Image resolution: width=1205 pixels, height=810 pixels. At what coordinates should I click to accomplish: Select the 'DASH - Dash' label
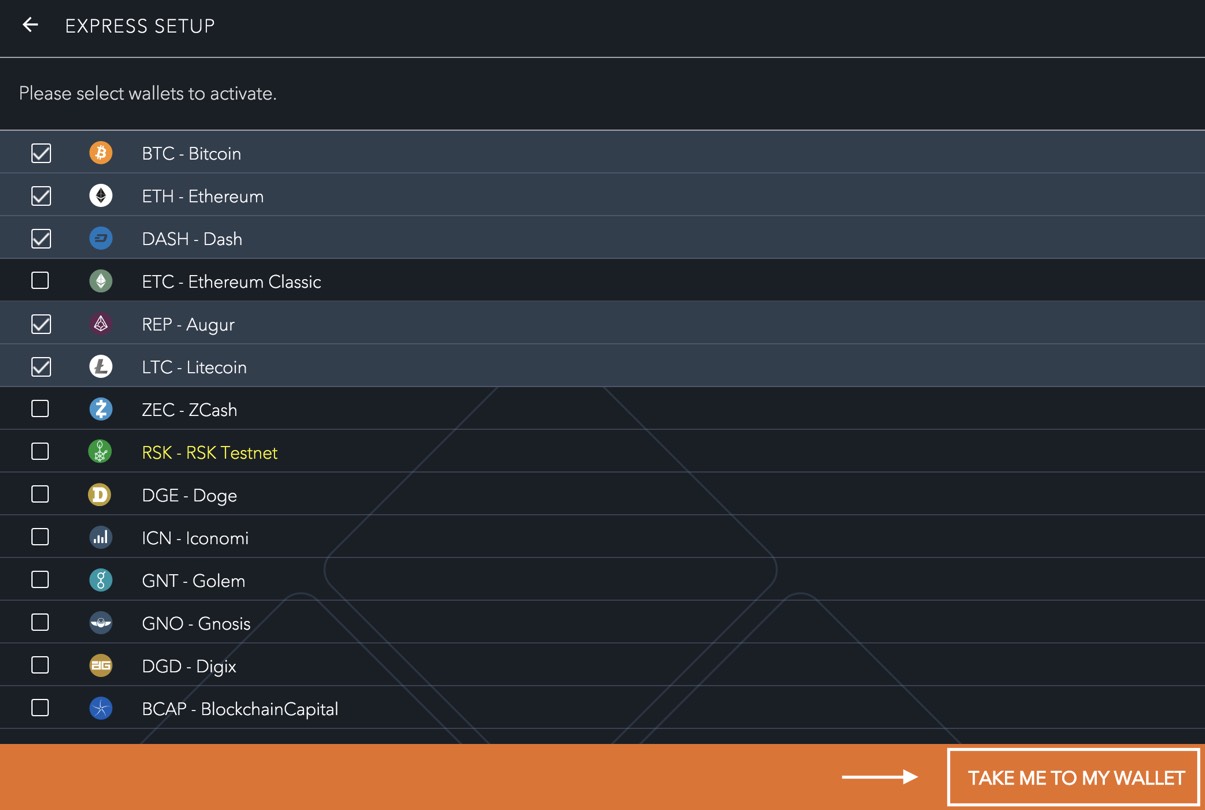(x=192, y=239)
